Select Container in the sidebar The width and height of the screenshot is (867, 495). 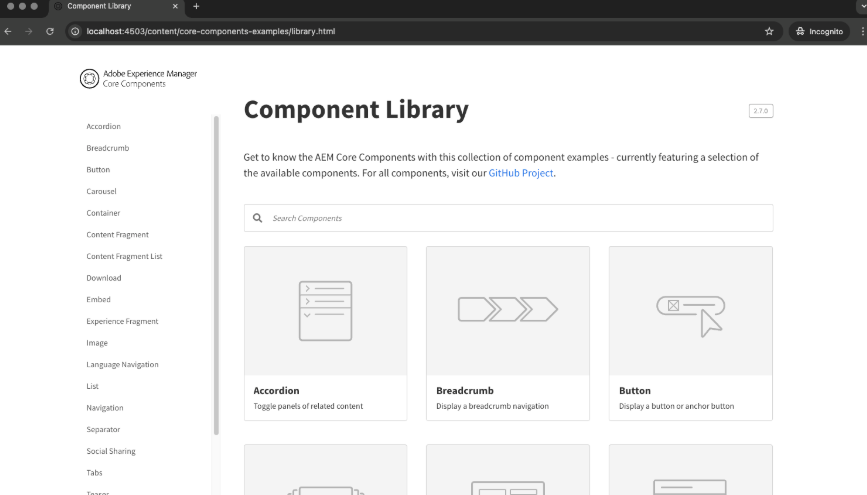point(103,213)
